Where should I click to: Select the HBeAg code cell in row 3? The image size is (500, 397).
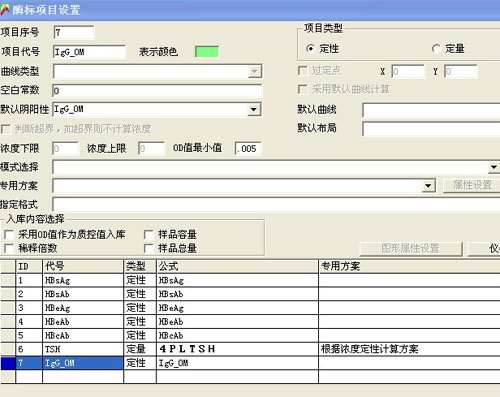[83, 308]
